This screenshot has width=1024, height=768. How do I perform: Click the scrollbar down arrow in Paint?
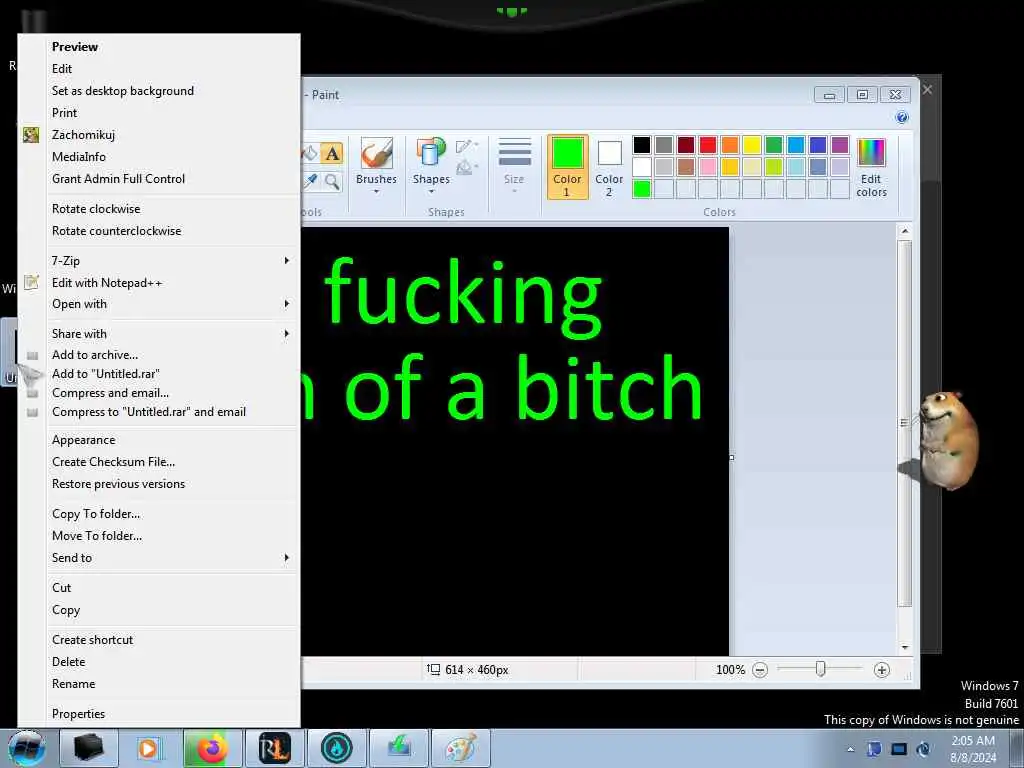(x=904, y=647)
